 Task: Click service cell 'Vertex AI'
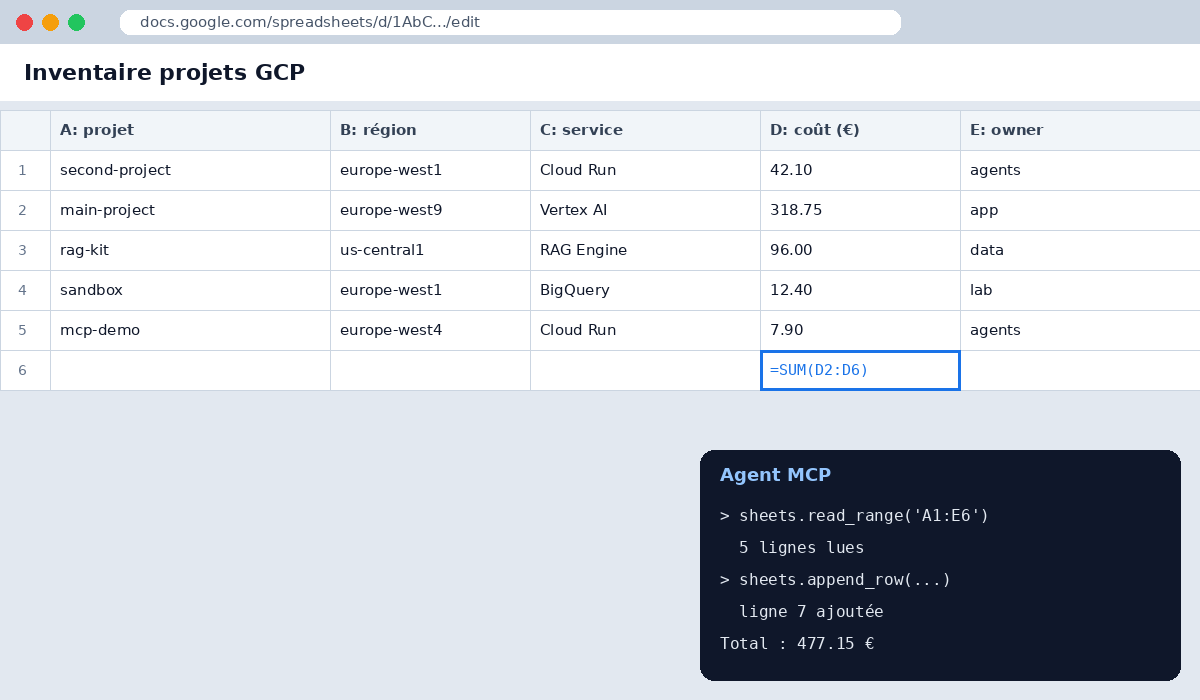point(645,210)
